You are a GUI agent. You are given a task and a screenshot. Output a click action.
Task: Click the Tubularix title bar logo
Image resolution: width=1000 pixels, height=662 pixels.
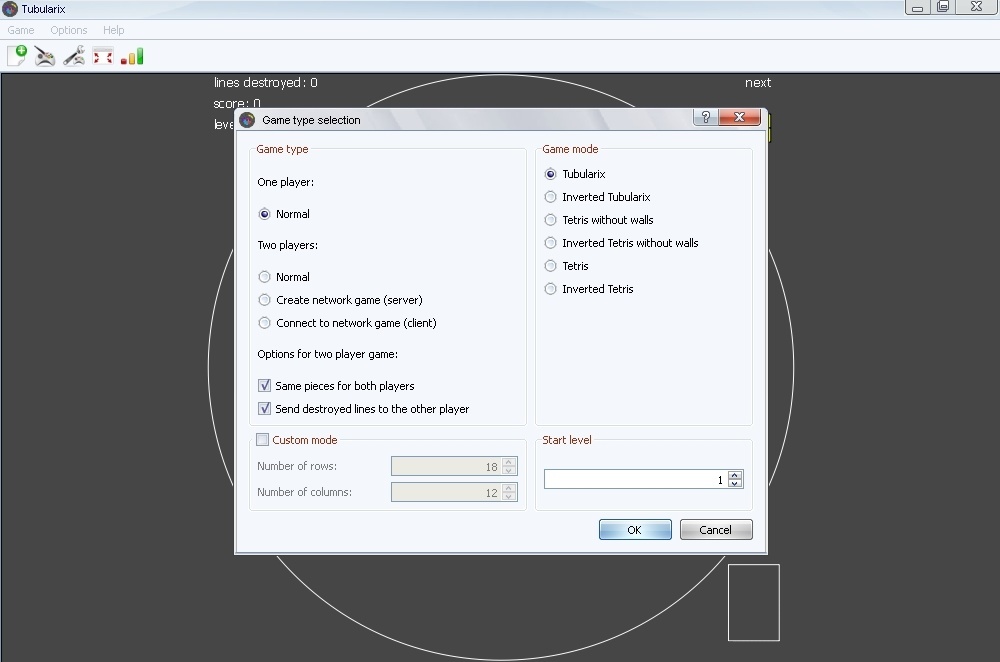(x=10, y=9)
